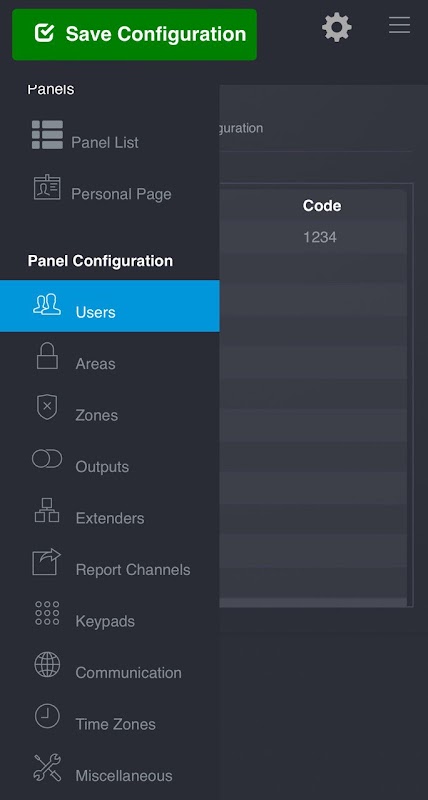
Task: Open the Extenders network icon
Action: [x=47, y=510]
